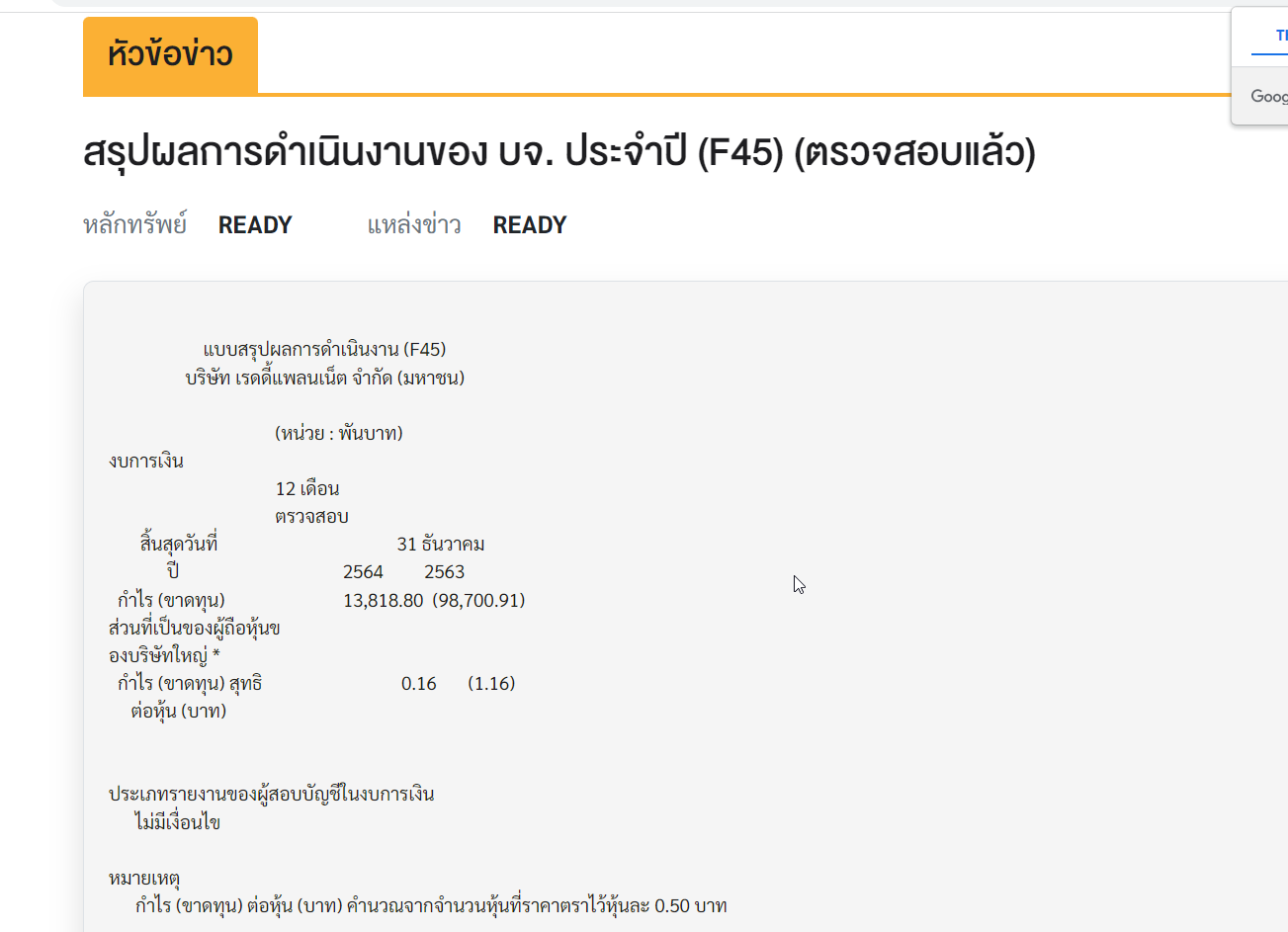Click the 12 เดือน period text
The image size is (1288, 932).
point(307,488)
